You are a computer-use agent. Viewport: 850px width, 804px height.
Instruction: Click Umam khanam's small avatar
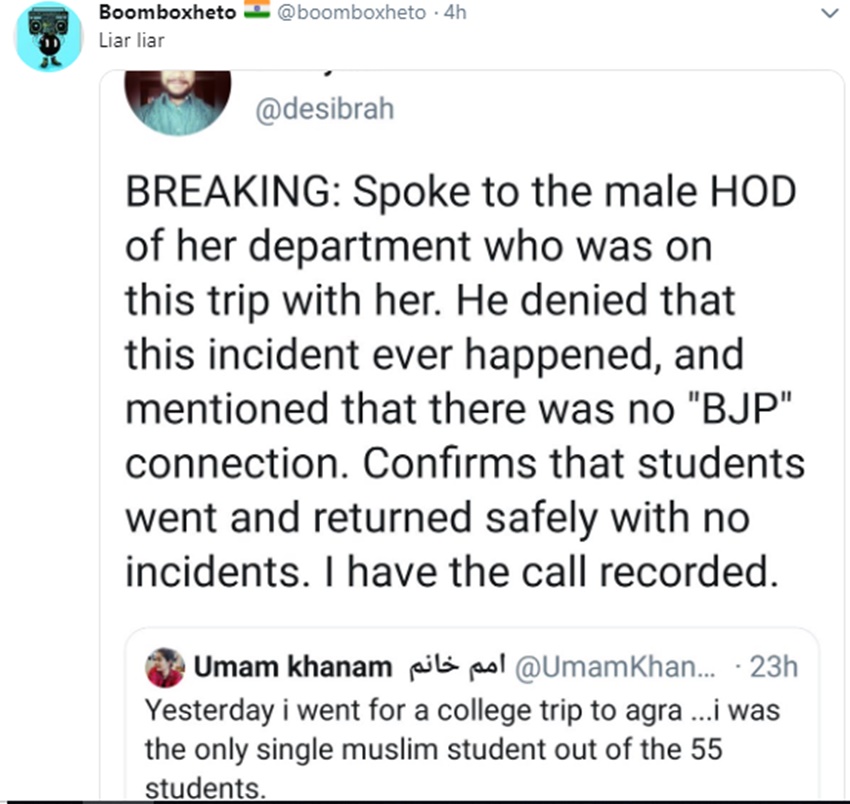point(164,667)
